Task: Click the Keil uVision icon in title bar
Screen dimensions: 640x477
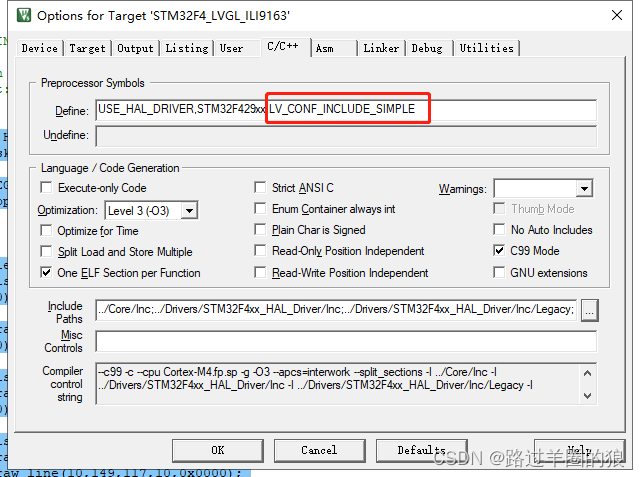Action: (24, 15)
